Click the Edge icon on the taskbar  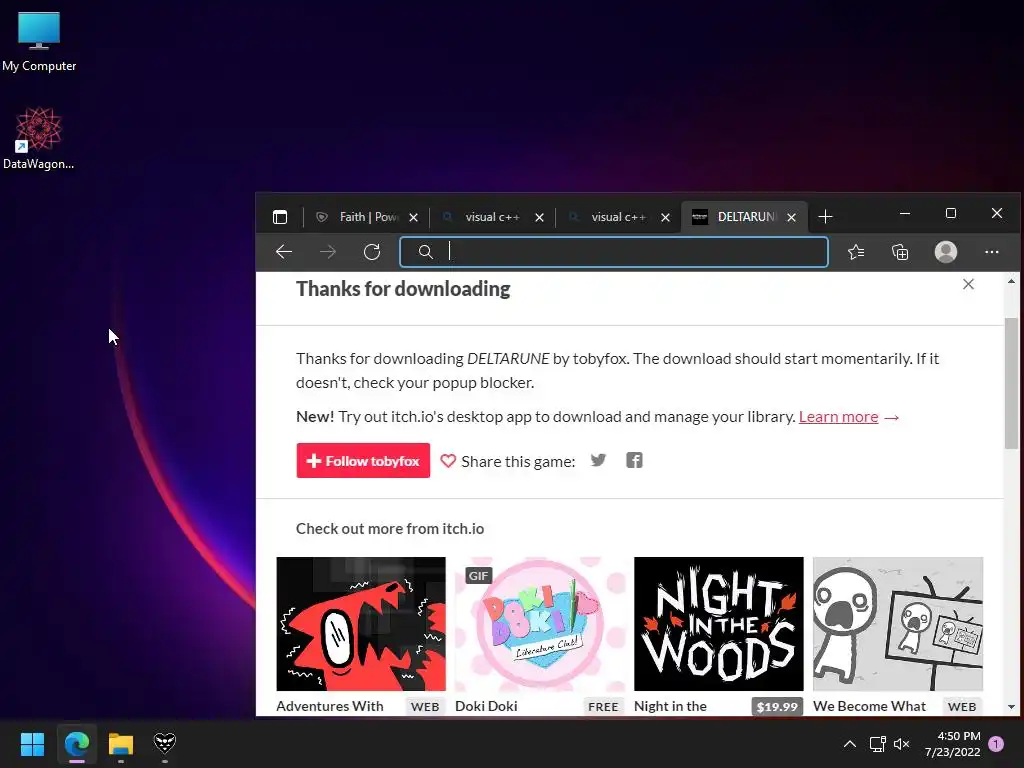(x=76, y=743)
